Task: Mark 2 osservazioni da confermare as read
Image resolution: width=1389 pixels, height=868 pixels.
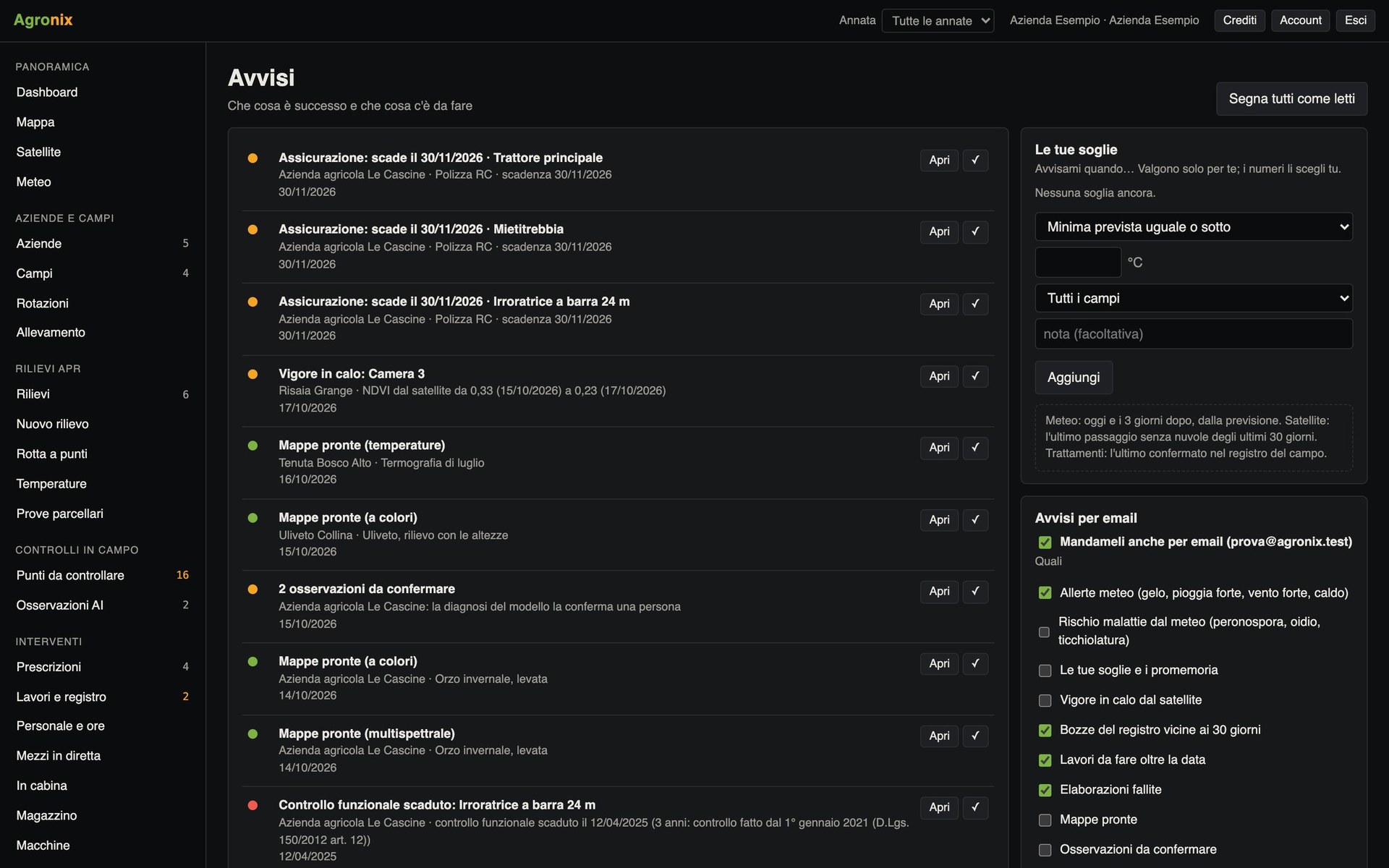Action: point(975,592)
